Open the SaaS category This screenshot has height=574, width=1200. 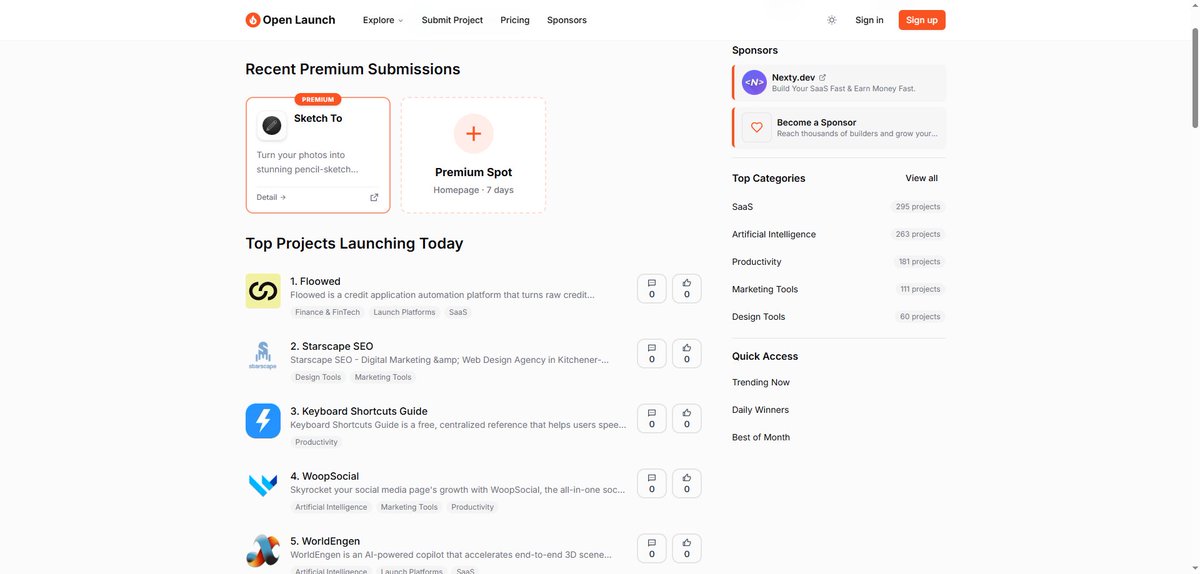(x=742, y=207)
